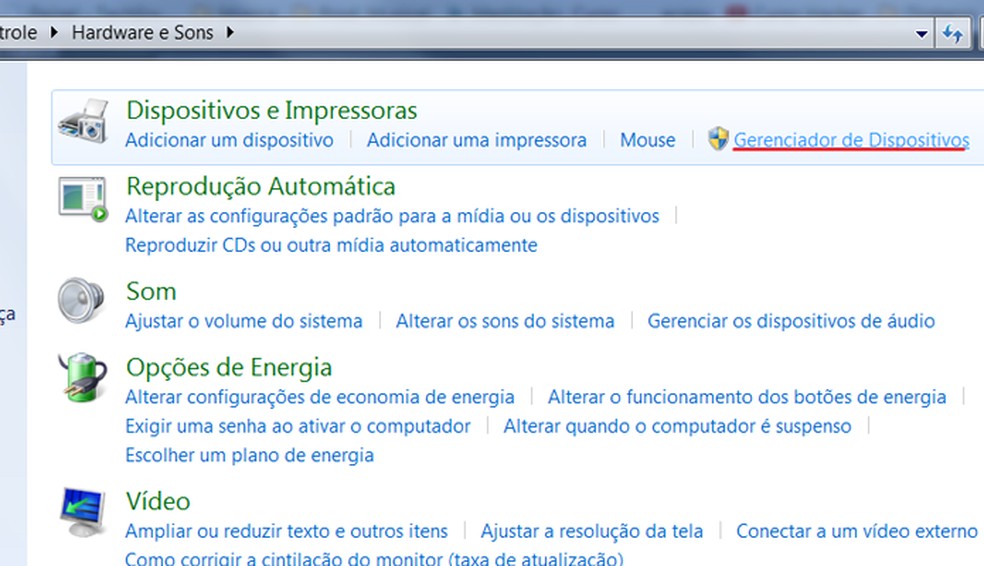Click the monitor icon next to Vídeo
This screenshot has height=566, width=984.
coord(83,512)
